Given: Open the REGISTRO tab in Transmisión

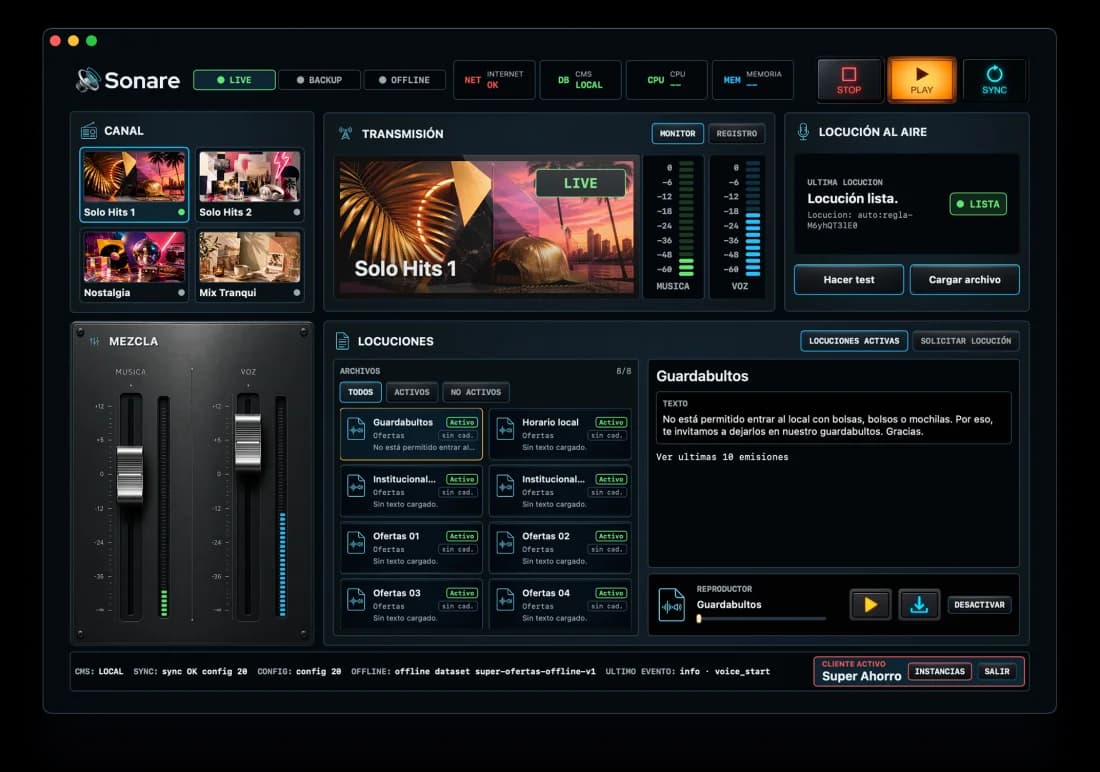Looking at the screenshot, I should pyautogui.click(x=737, y=133).
